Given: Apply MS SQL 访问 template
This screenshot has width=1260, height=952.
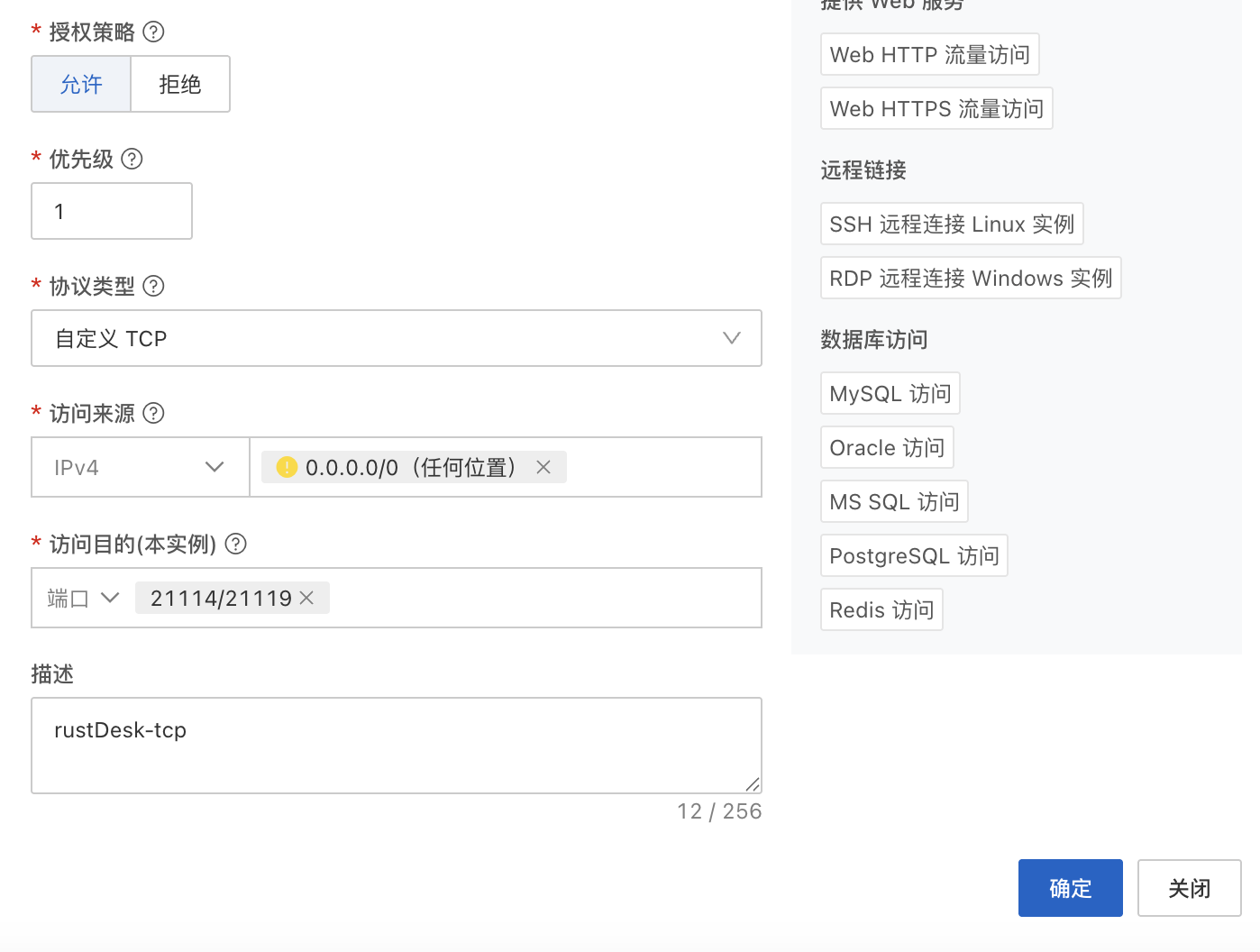Looking at the screenshot, I should [894, 501].
